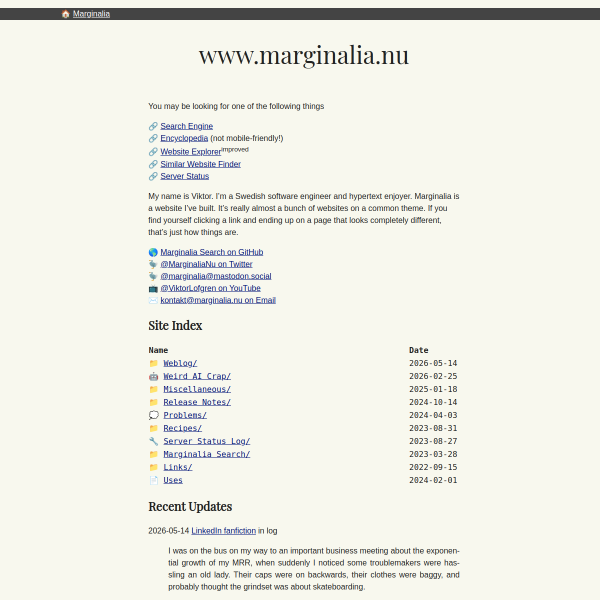Click date 2024-04-03 in site index
This screenshot has height=600, width=600.
coord(433,415)
